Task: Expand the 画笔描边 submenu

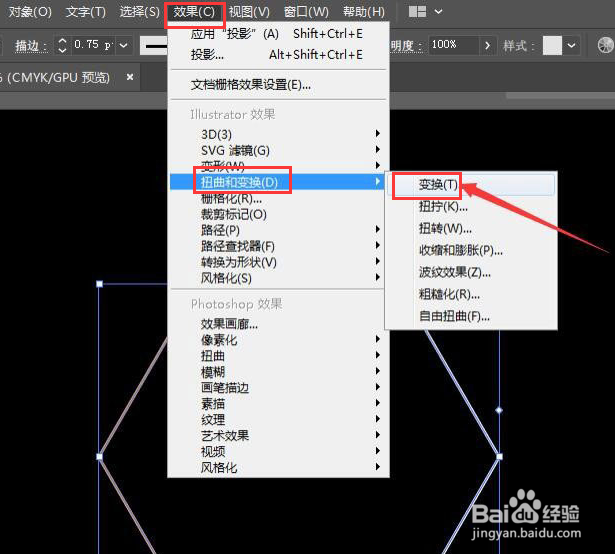Action: (x=277, y=388)
